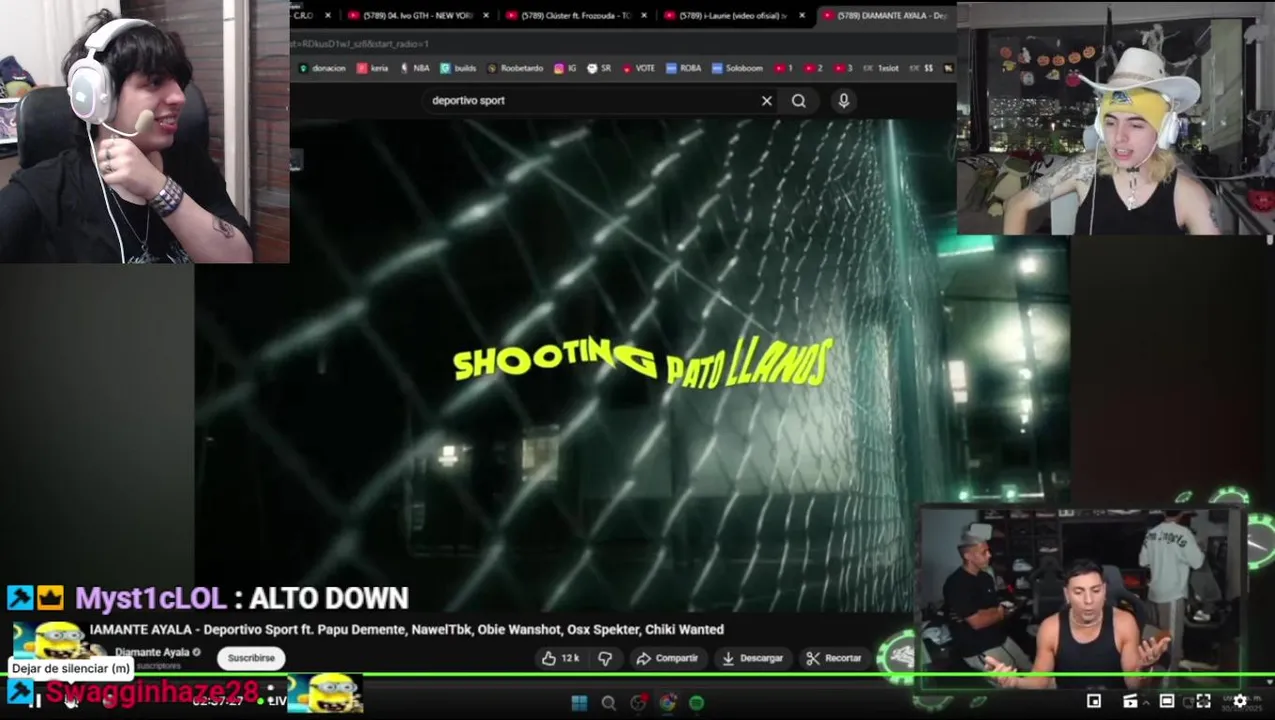This screenshot has height=720, width=1275.
Task: Open Chrome from the taskbar
Action: coord(667,703)
